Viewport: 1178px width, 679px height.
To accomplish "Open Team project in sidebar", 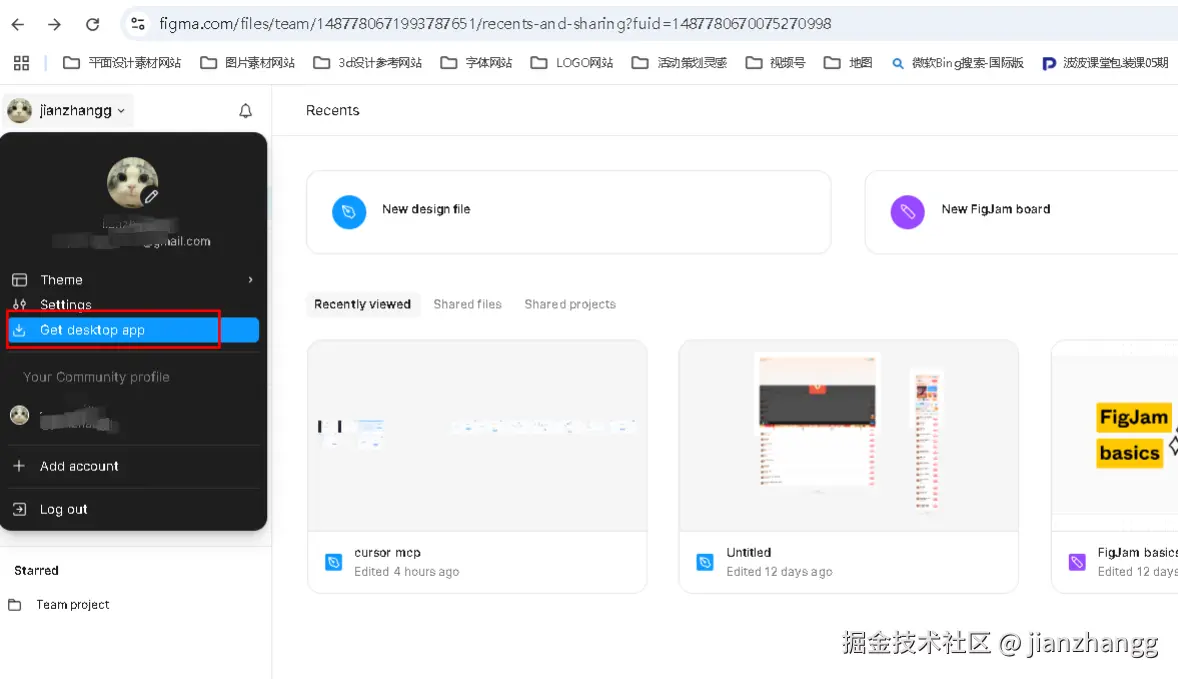I will [72, 605].
